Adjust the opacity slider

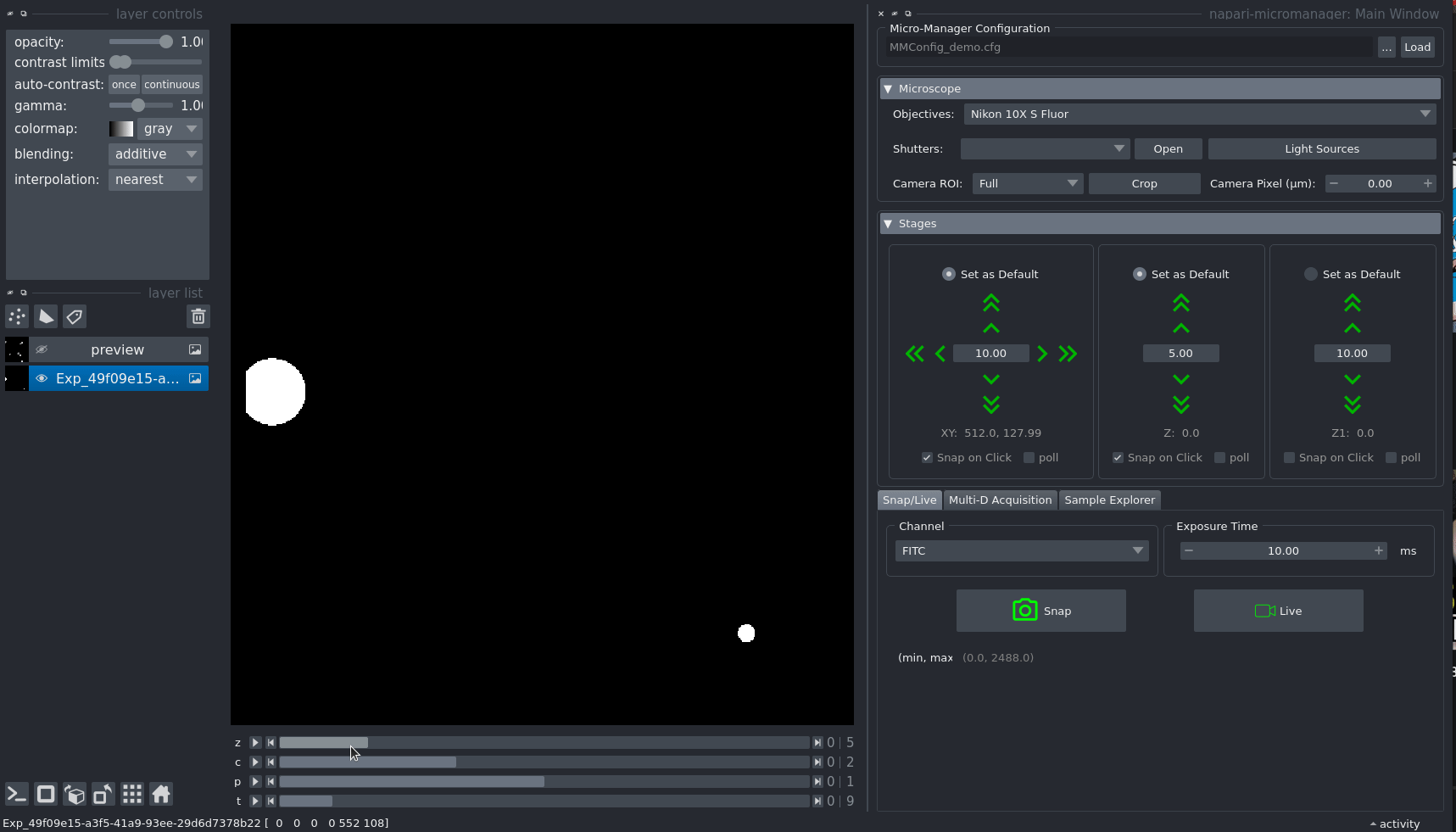(141, 42)
